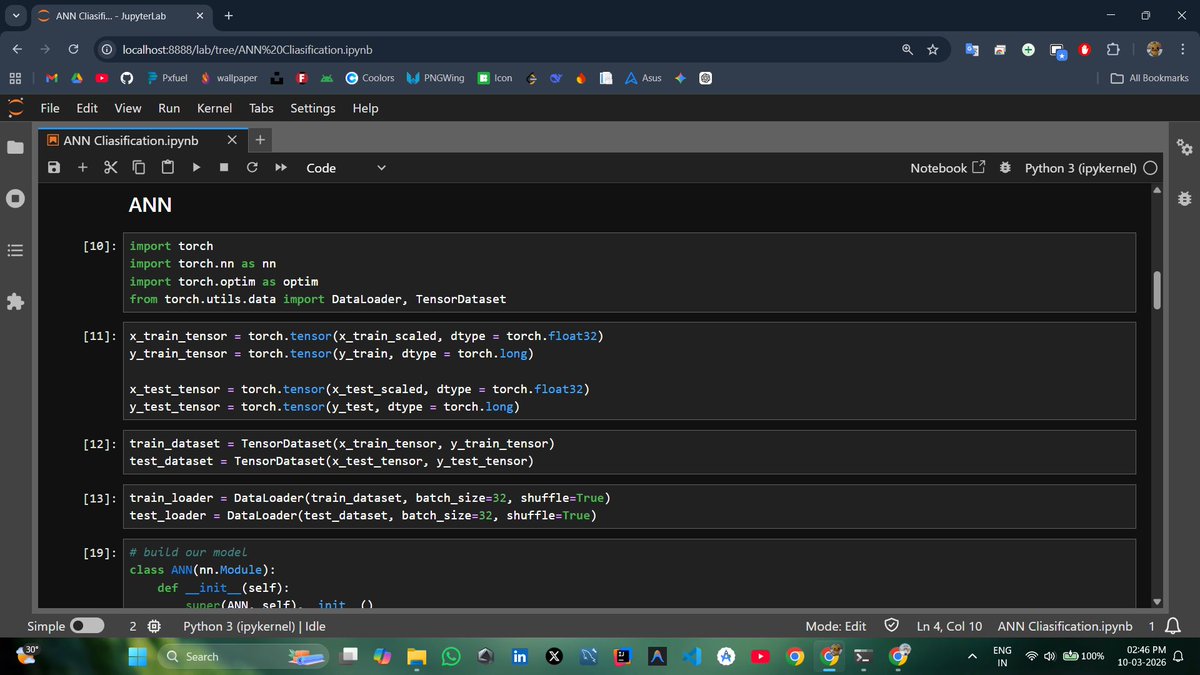Image resolution: width=1200 pixels, height=675 pixels.
Task: Open the PNGWing bookmark
Action: [x=435, y=78]
